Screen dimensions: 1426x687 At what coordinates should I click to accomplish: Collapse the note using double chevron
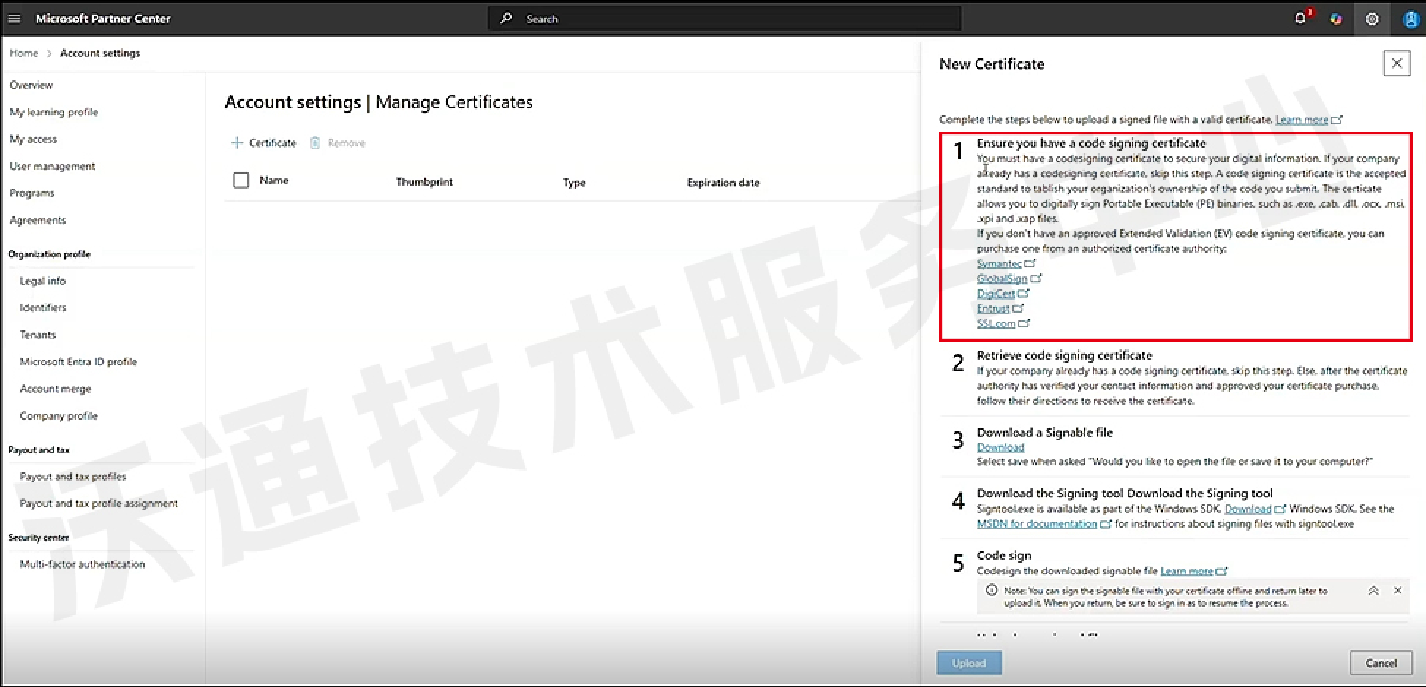(1373, 591)
